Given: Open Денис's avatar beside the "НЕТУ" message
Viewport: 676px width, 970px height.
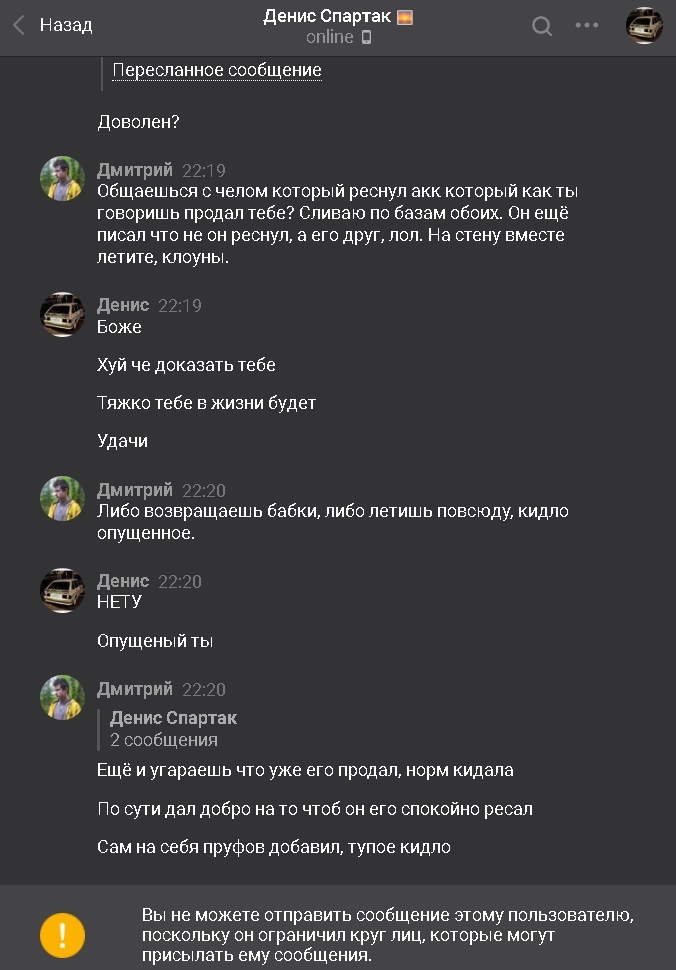Looking at the screenshot, I should pyautogui.click(x=62, y=590).
